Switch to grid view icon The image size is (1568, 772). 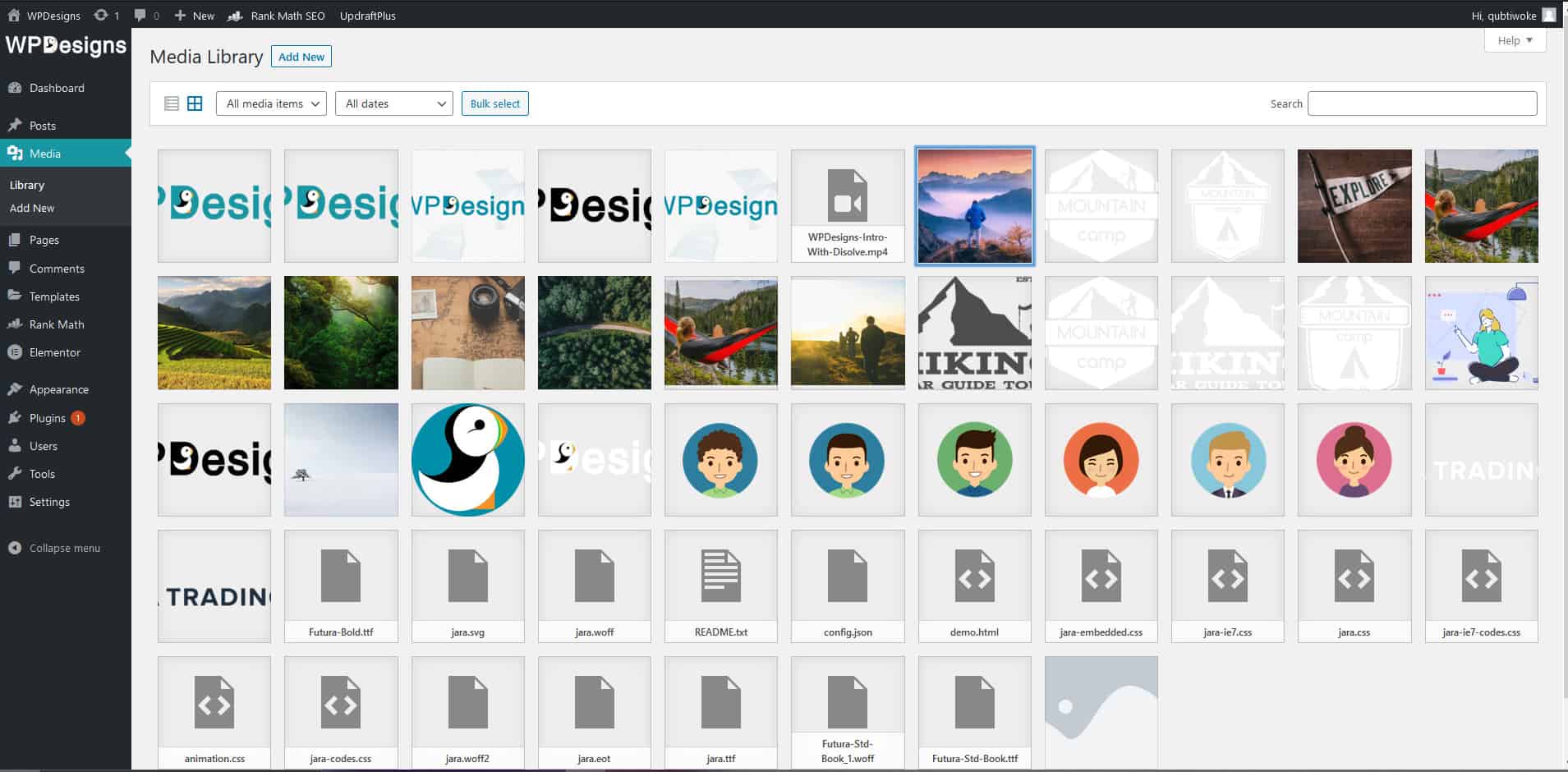(195, 103)
